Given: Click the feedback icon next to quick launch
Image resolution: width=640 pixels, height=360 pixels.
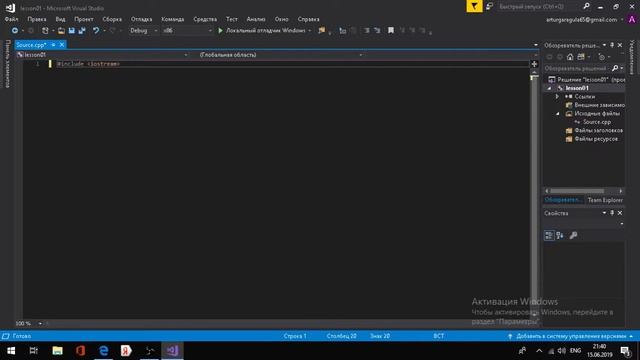Looking at the screenshot, I should pos(489,7).
